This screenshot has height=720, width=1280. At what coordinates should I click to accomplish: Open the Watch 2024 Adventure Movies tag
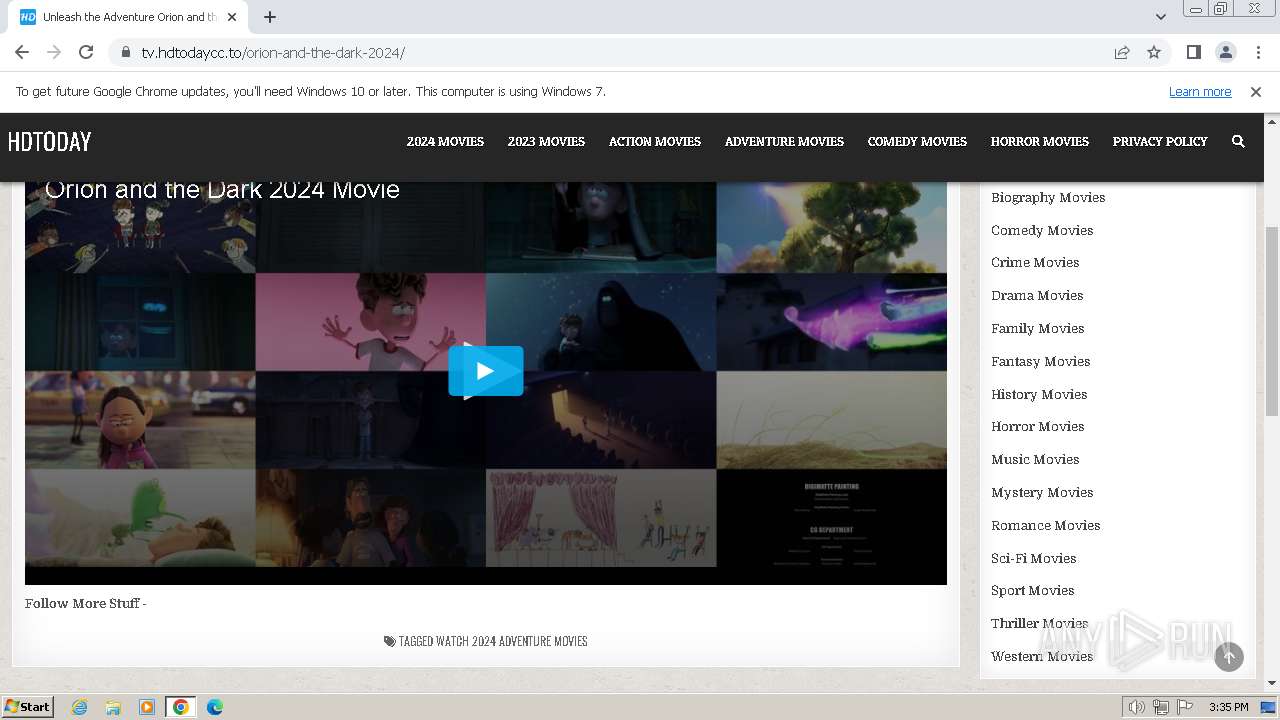[511, 641]
